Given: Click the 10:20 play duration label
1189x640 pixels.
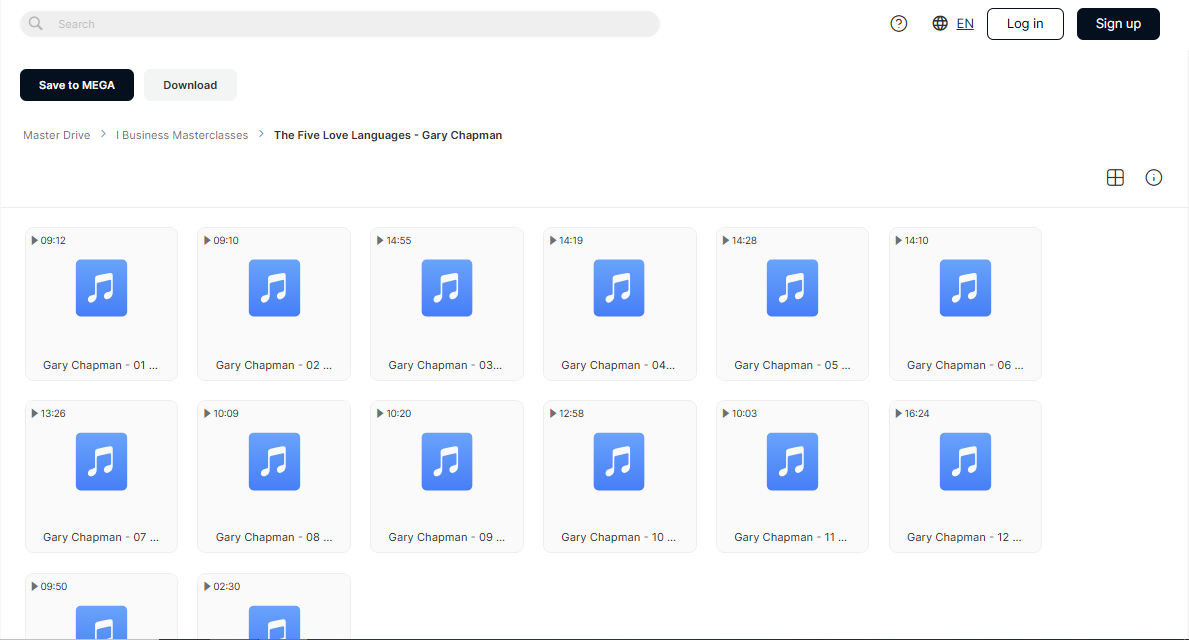Looking at the screenshot, I should tap(394, 413).
